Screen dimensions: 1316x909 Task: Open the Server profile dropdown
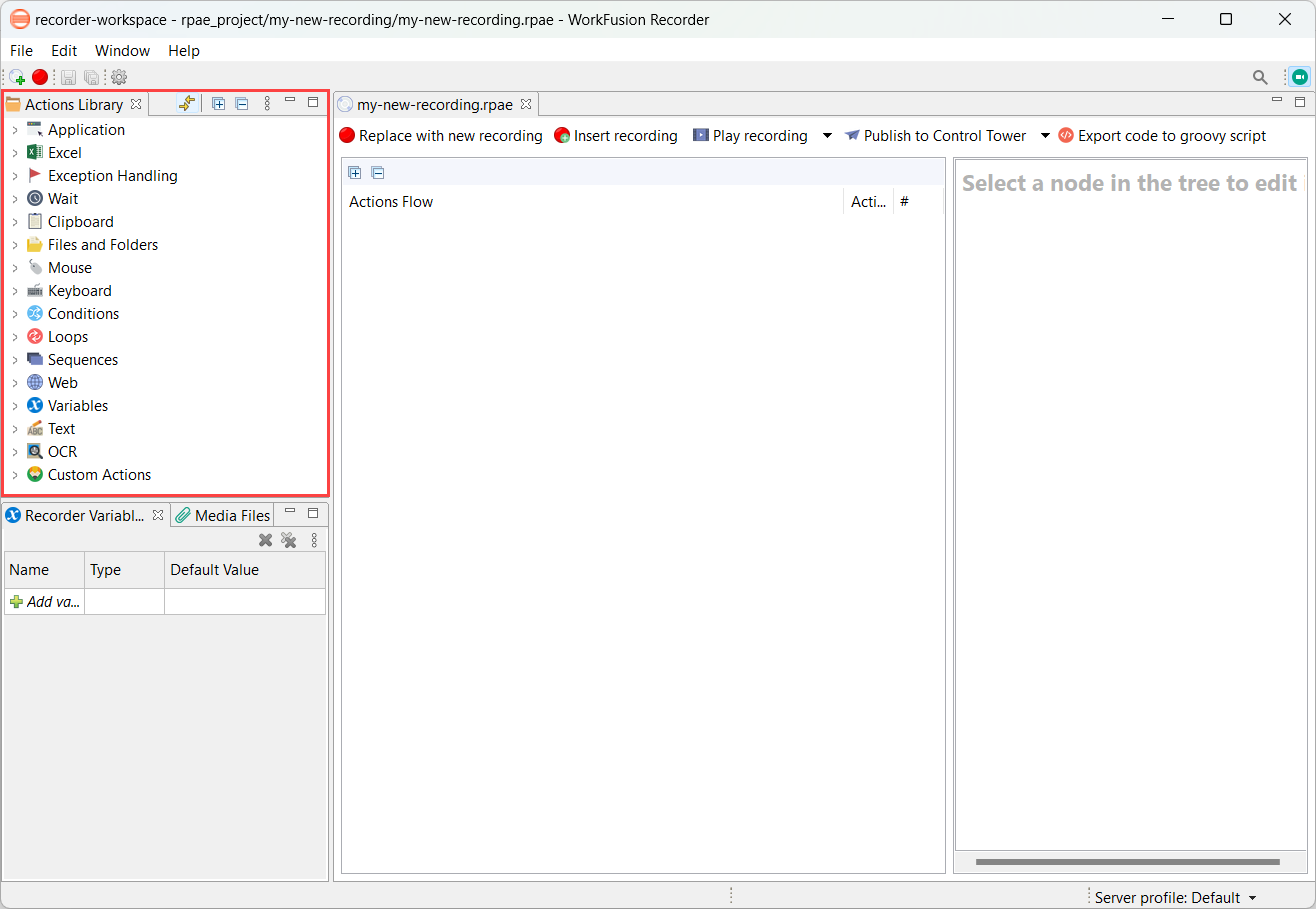pyautogui.click(x=1176, y=897)
